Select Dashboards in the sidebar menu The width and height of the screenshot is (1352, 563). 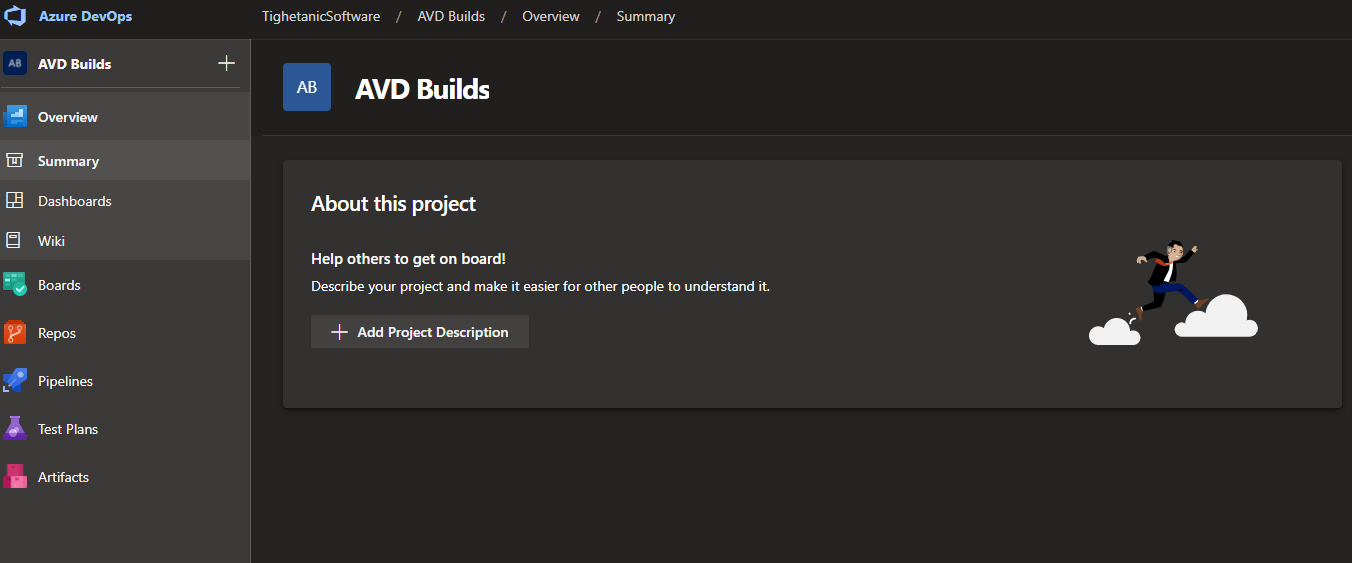(x=75, y=201)
